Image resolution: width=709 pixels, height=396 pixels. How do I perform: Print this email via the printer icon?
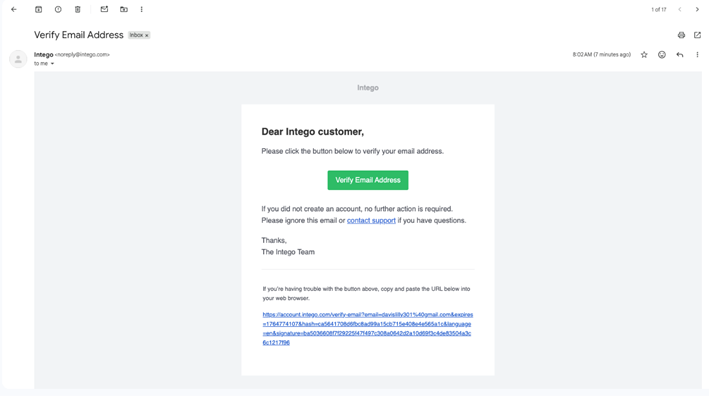click(x=681, y=35)
